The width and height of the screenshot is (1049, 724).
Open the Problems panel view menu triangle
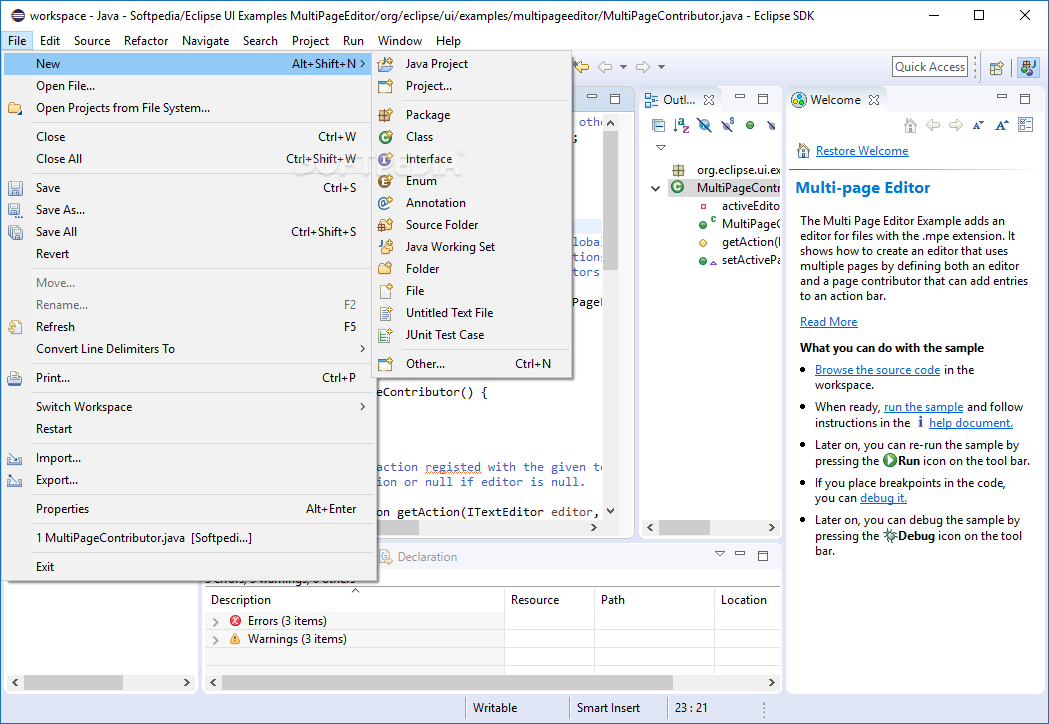pos(720,554)
